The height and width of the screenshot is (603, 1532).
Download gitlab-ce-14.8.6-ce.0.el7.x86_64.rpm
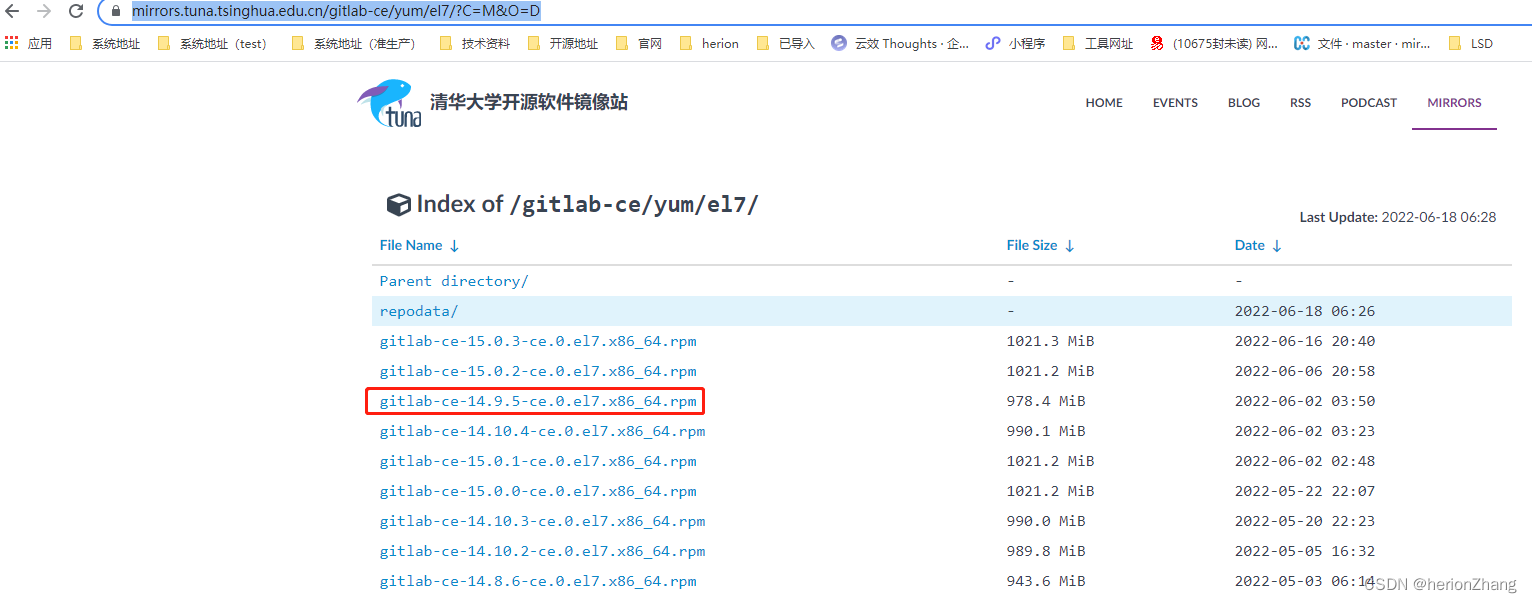(538, 581)
